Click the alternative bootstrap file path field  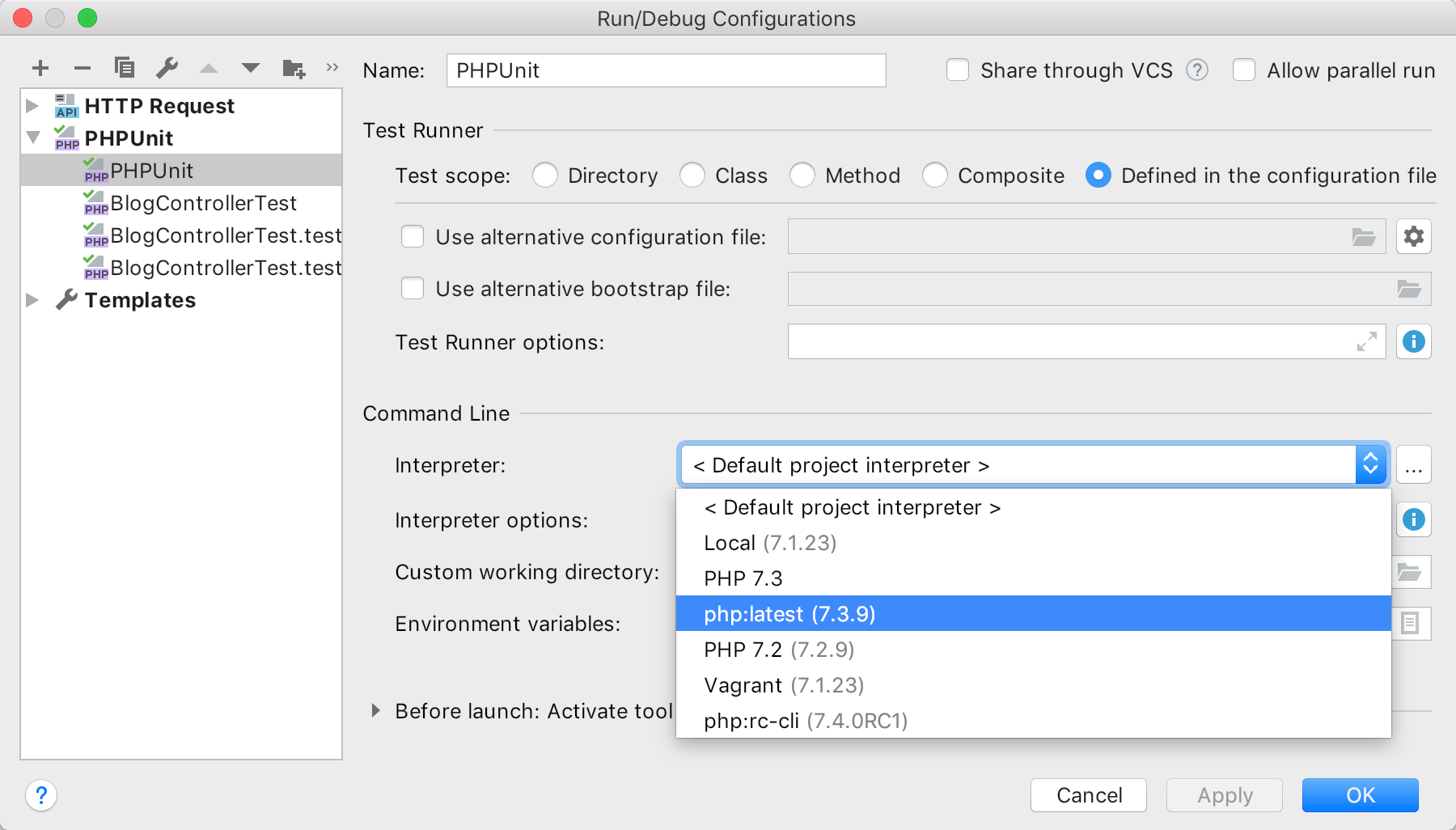[1110, 289]
